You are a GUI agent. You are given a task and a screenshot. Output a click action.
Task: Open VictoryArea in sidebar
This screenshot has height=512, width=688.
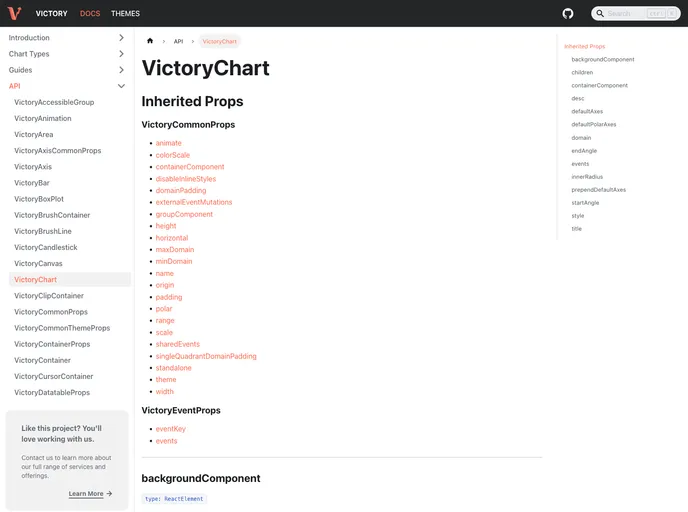tap(33, 135)
